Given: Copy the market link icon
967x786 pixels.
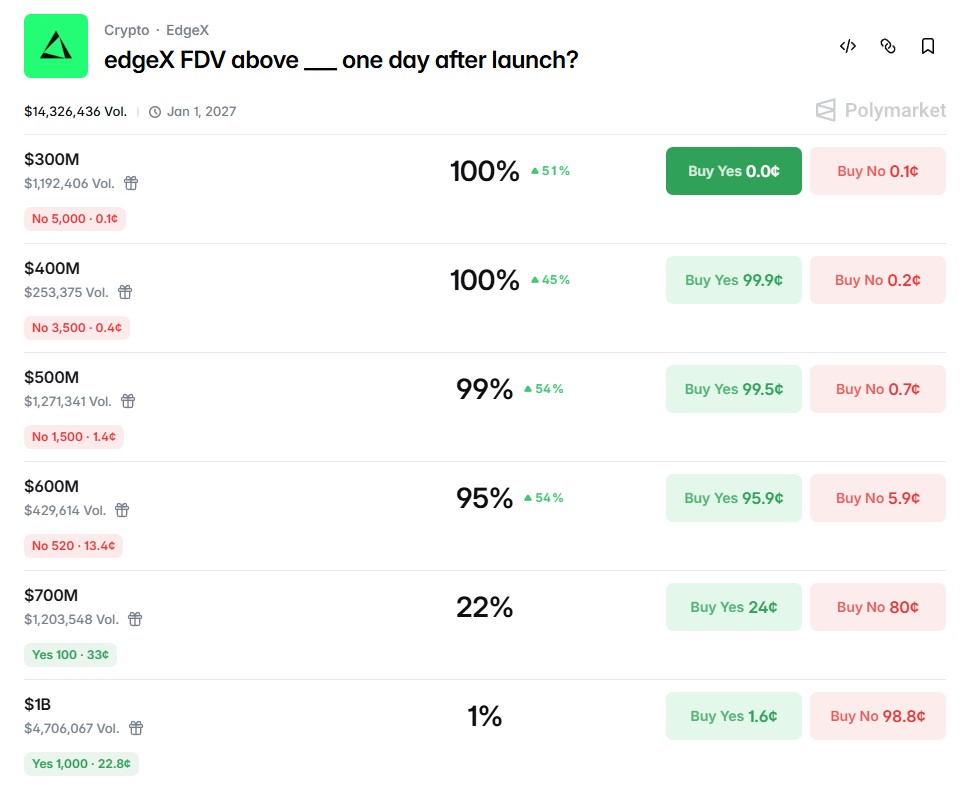Looking at the screenshot, I should 888,46.
